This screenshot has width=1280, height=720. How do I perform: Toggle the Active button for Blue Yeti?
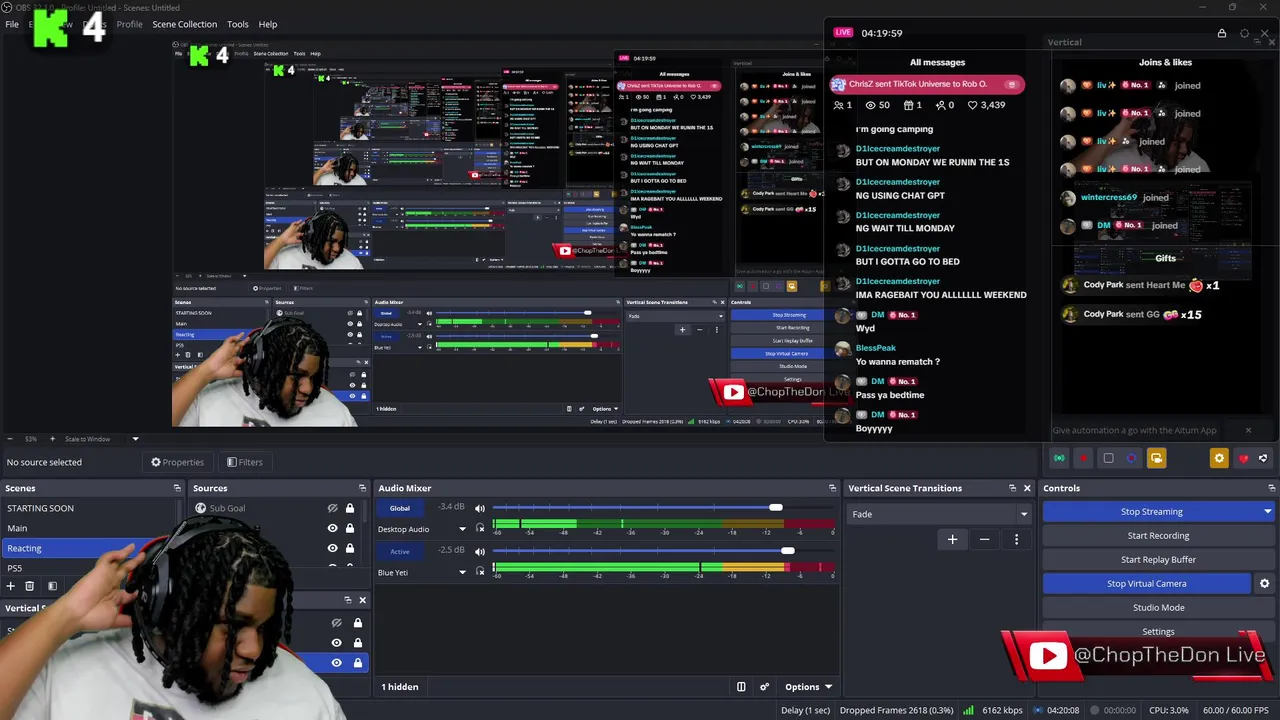399,551
